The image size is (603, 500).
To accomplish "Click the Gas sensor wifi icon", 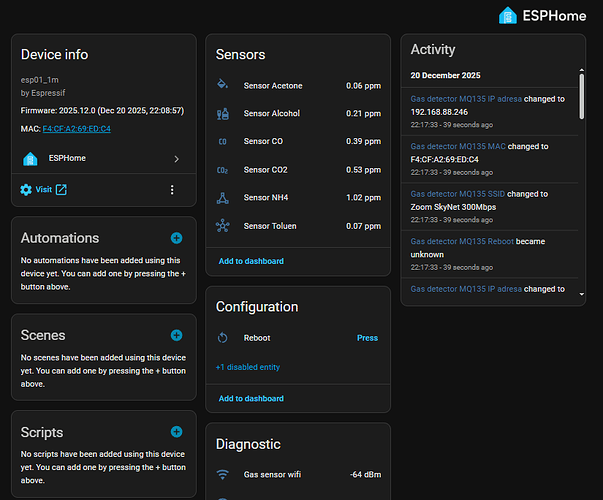I will coord(222,474).
